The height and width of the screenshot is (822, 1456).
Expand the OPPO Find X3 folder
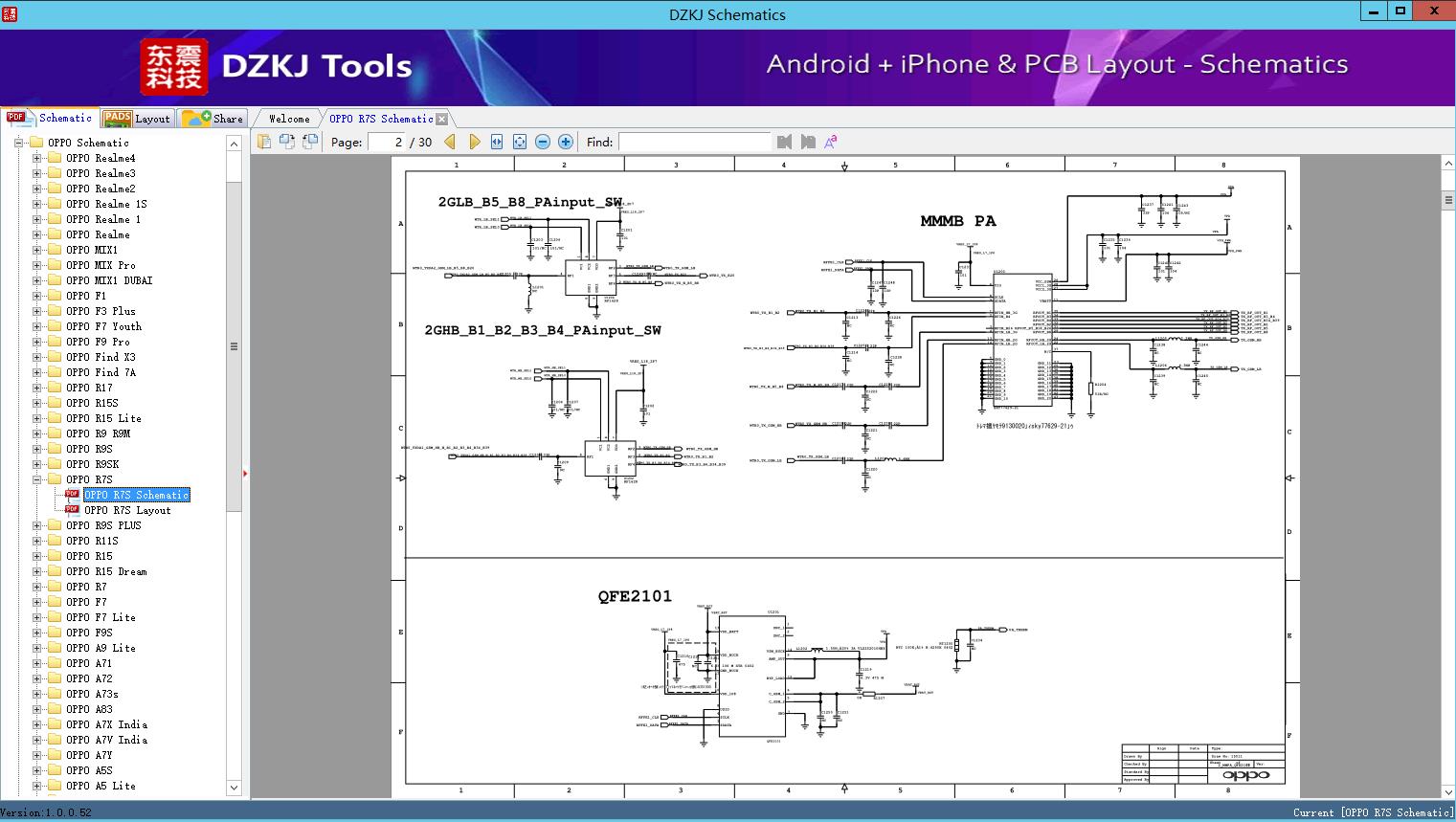(36, 357)
